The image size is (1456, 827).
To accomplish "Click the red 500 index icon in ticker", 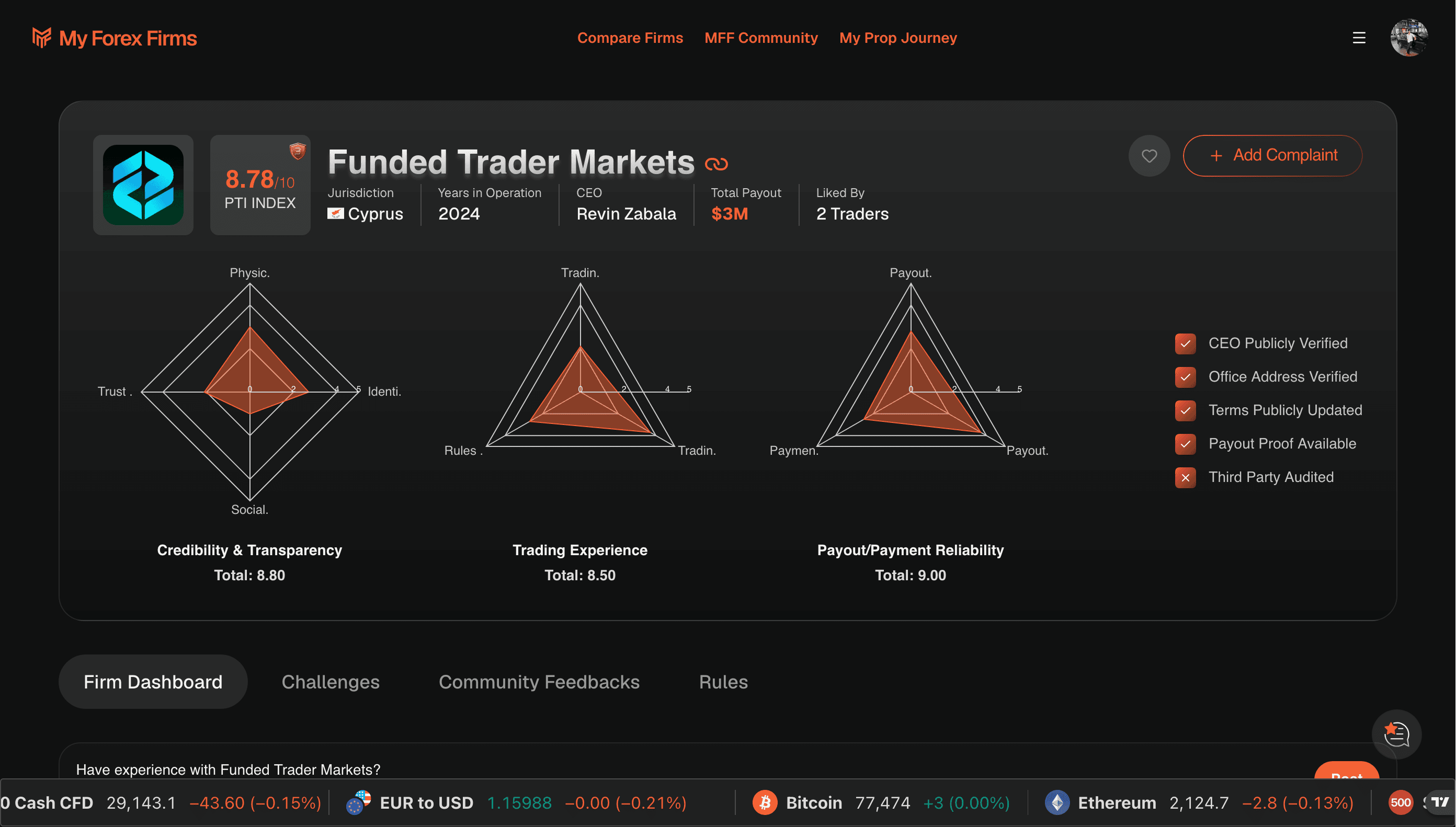I will click(x=1401, y=802).
